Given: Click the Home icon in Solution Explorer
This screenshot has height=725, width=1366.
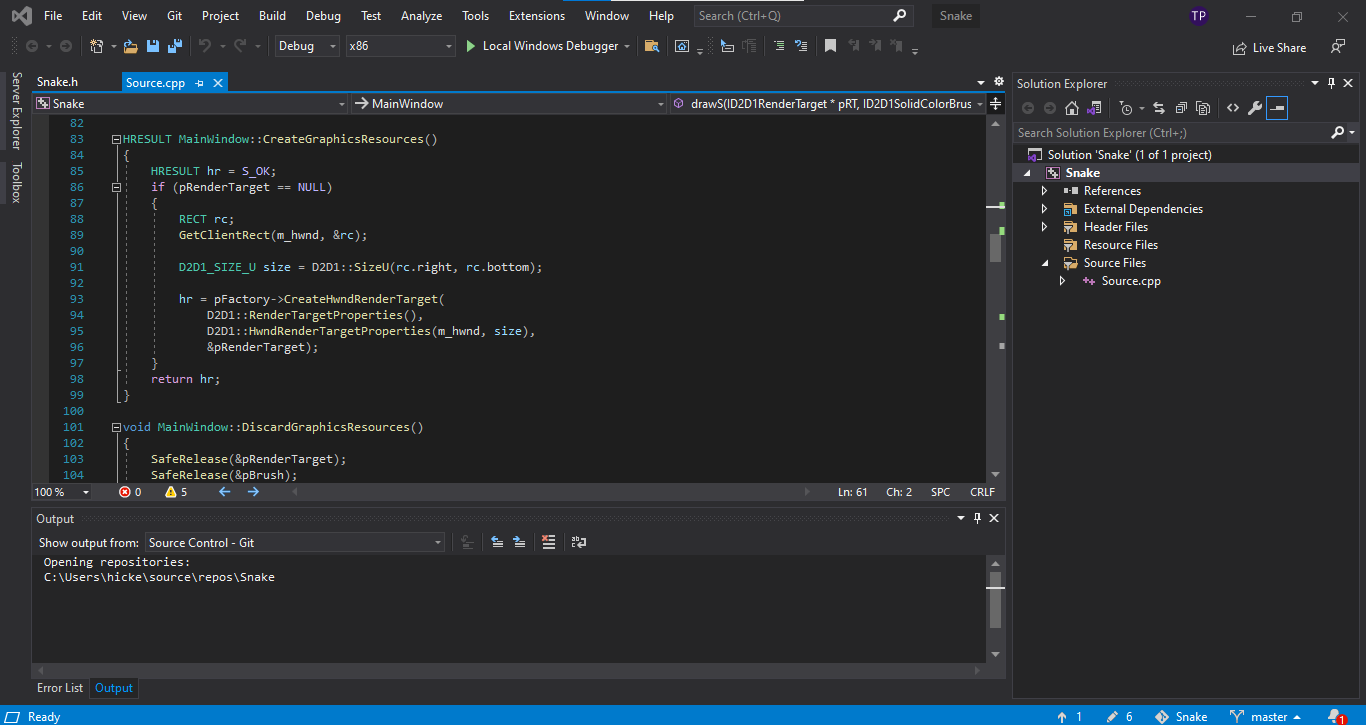Looking at the screenshot, I should [x=1072, y=108].
